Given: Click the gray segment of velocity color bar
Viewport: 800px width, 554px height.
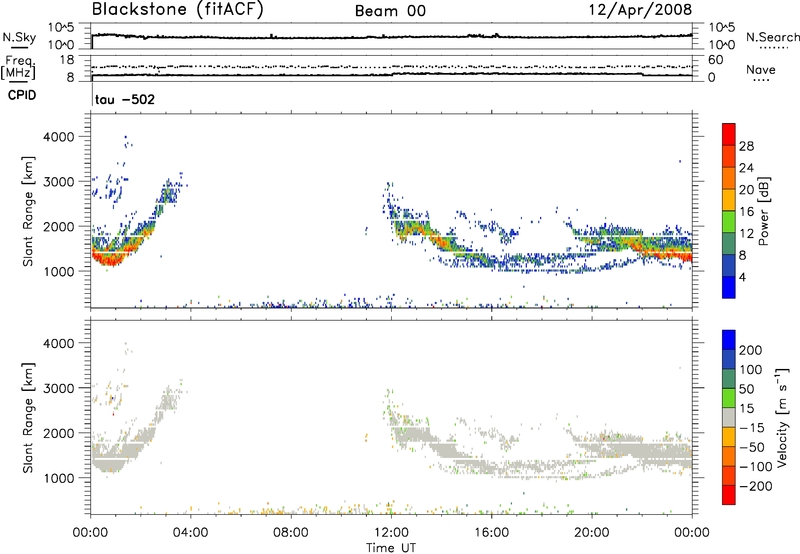Looking at the screenshot, I should point(729,417).
